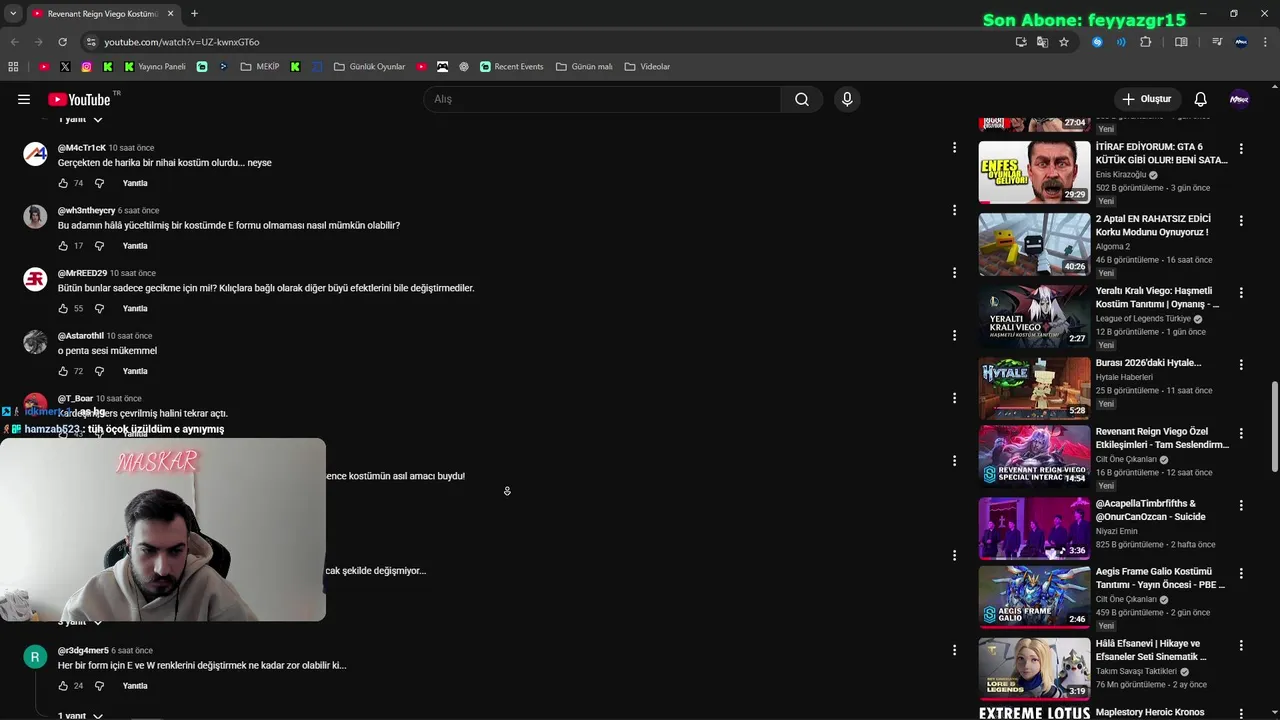Open the Hytale video thumbnail
The width and height of the screenshot is (1280, 720).
coord(1034,388)
